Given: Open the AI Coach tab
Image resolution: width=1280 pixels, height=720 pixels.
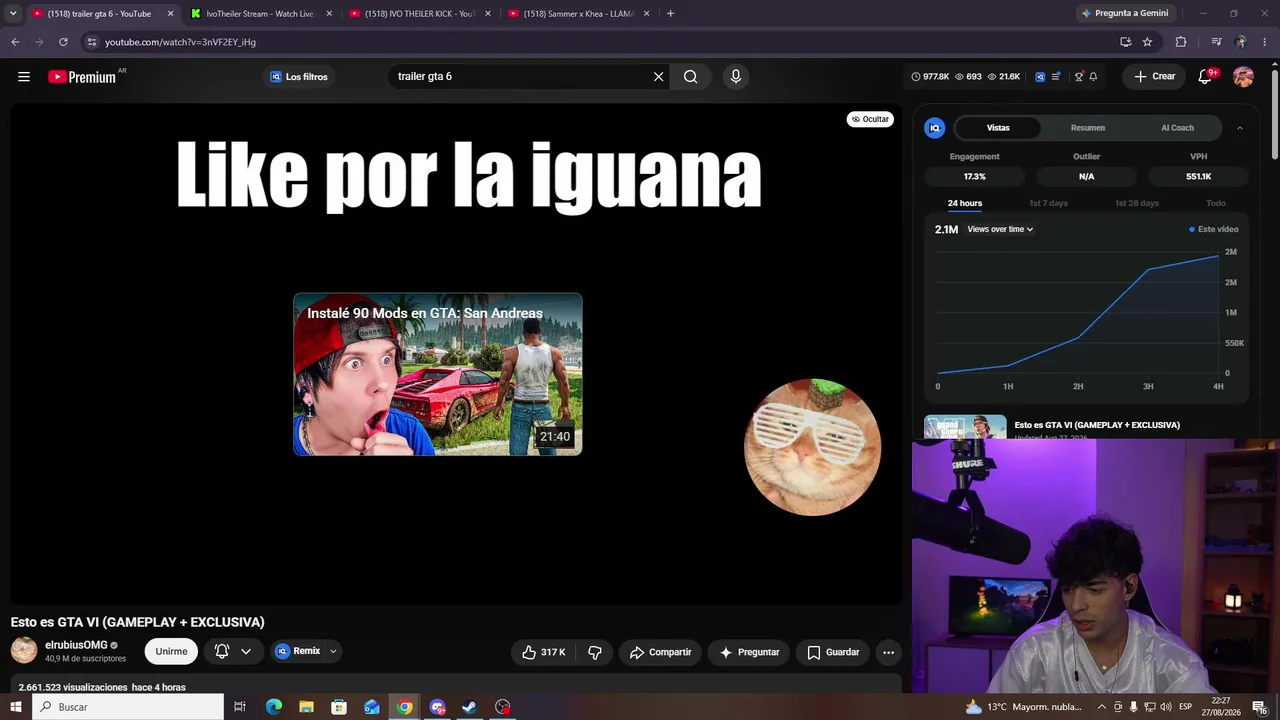Looking at the screenshot, I should click(1177, 128).
